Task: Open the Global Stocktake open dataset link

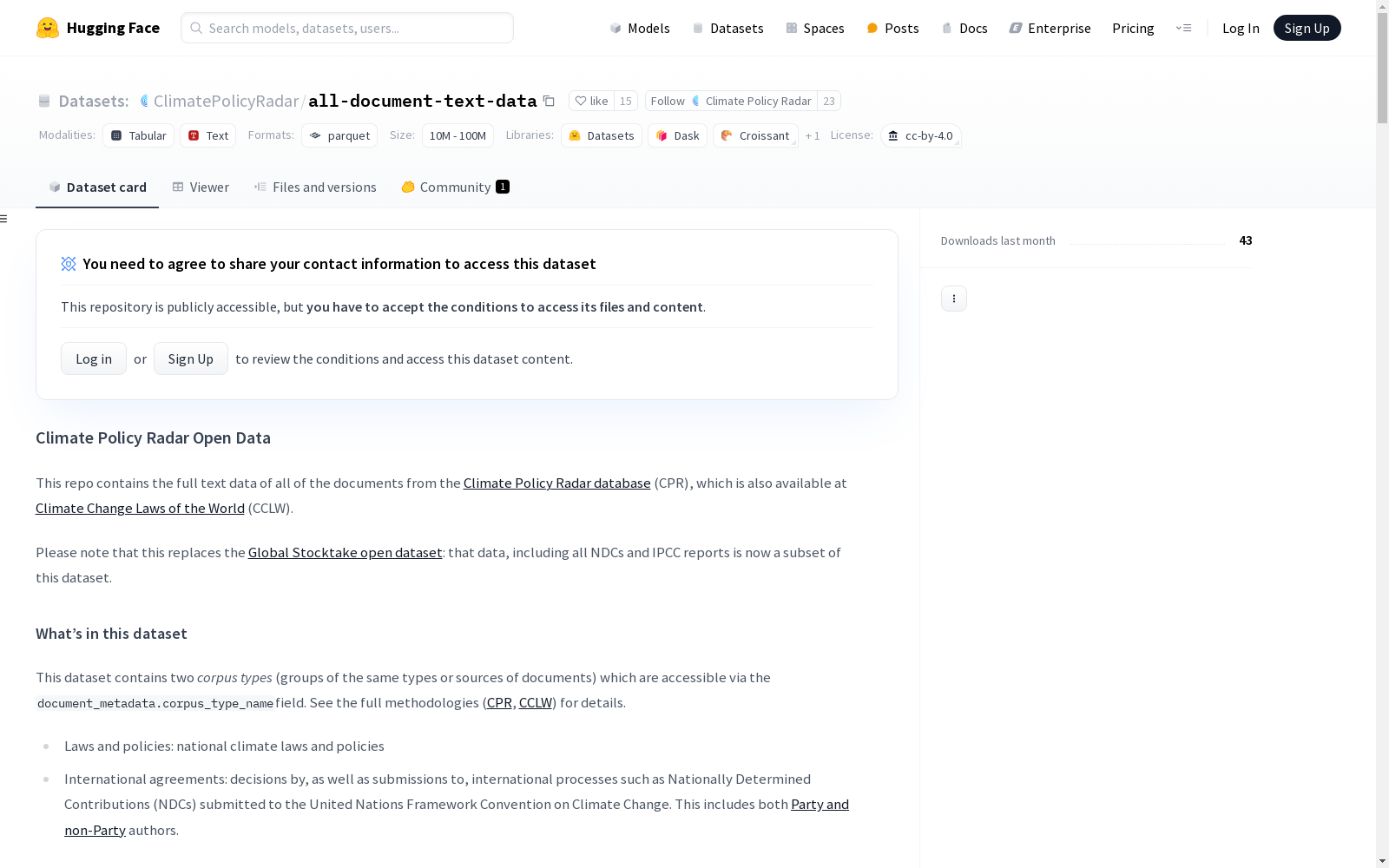Action: 346,552
